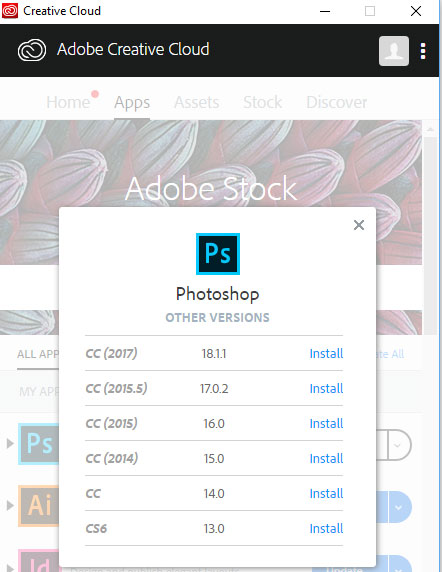Open the user profile avatar icon
This screenshot has height=572, width=442.
(394, 51)
